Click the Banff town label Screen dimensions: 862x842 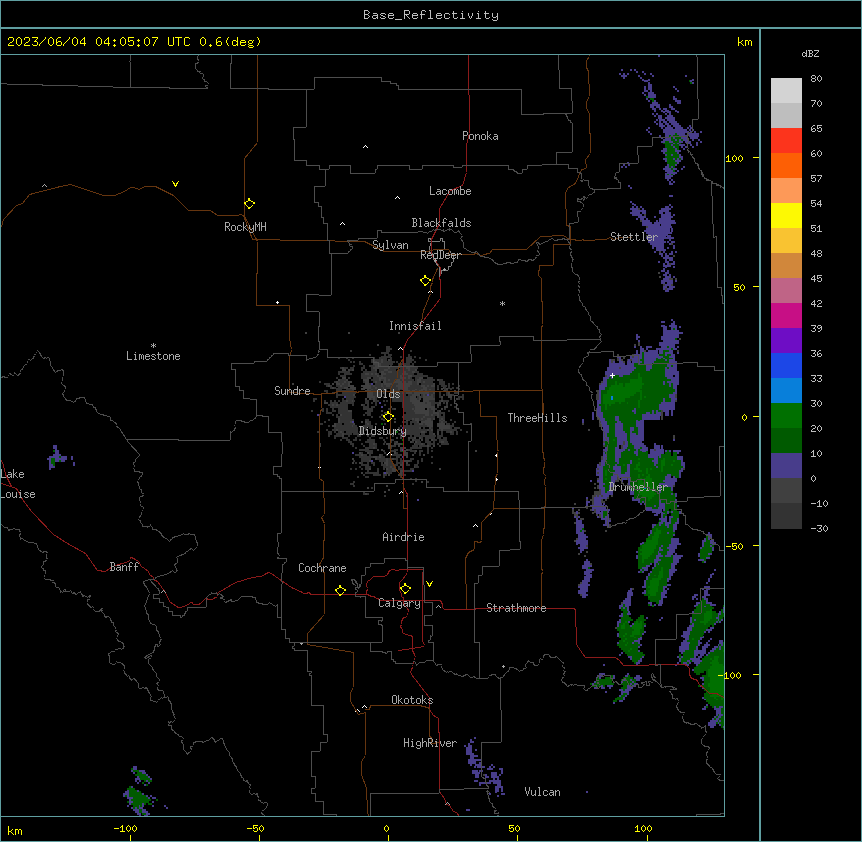124,567
